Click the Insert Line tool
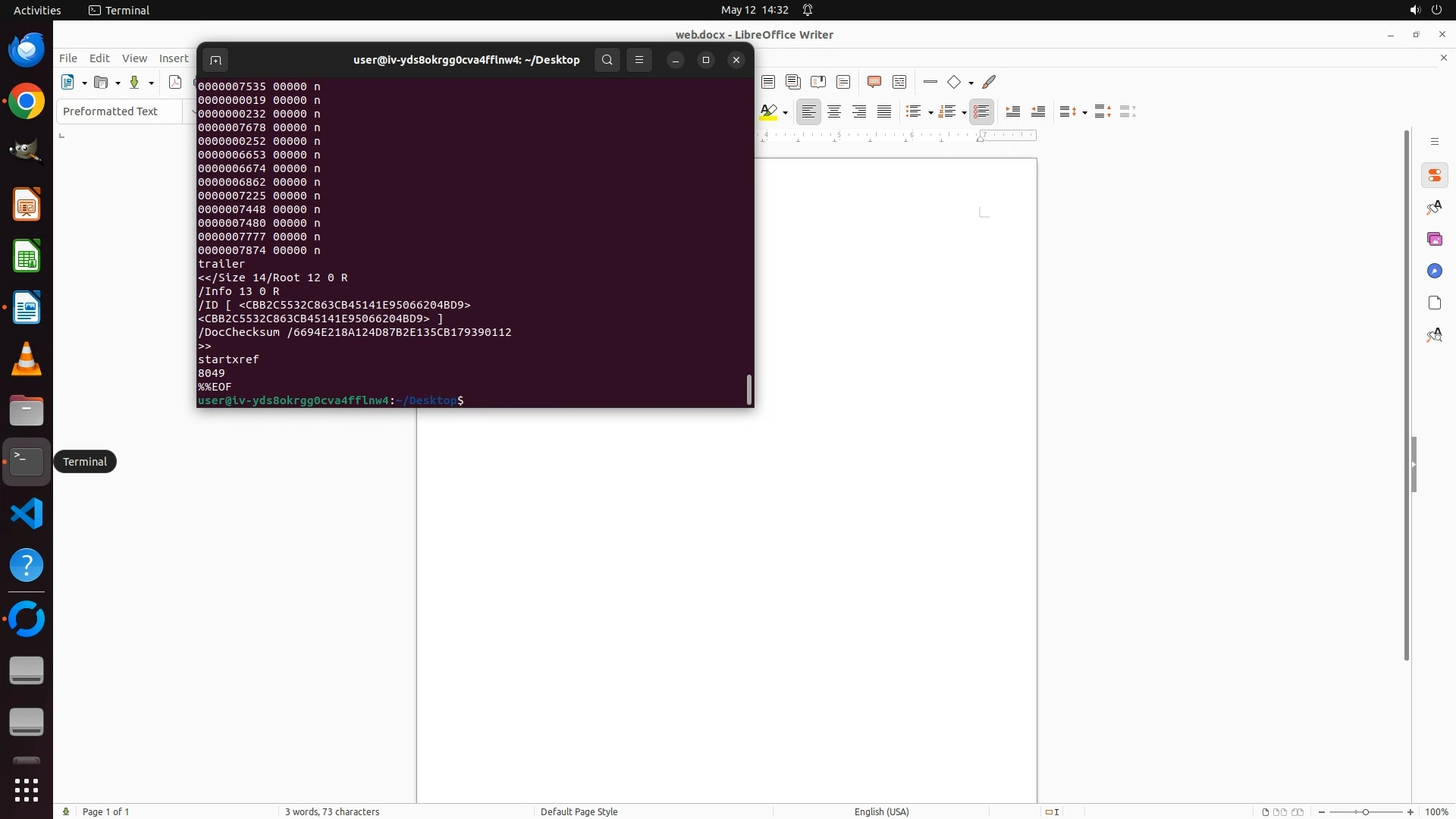This screenshot has width=1456, height=819. (x=930, y=82)
